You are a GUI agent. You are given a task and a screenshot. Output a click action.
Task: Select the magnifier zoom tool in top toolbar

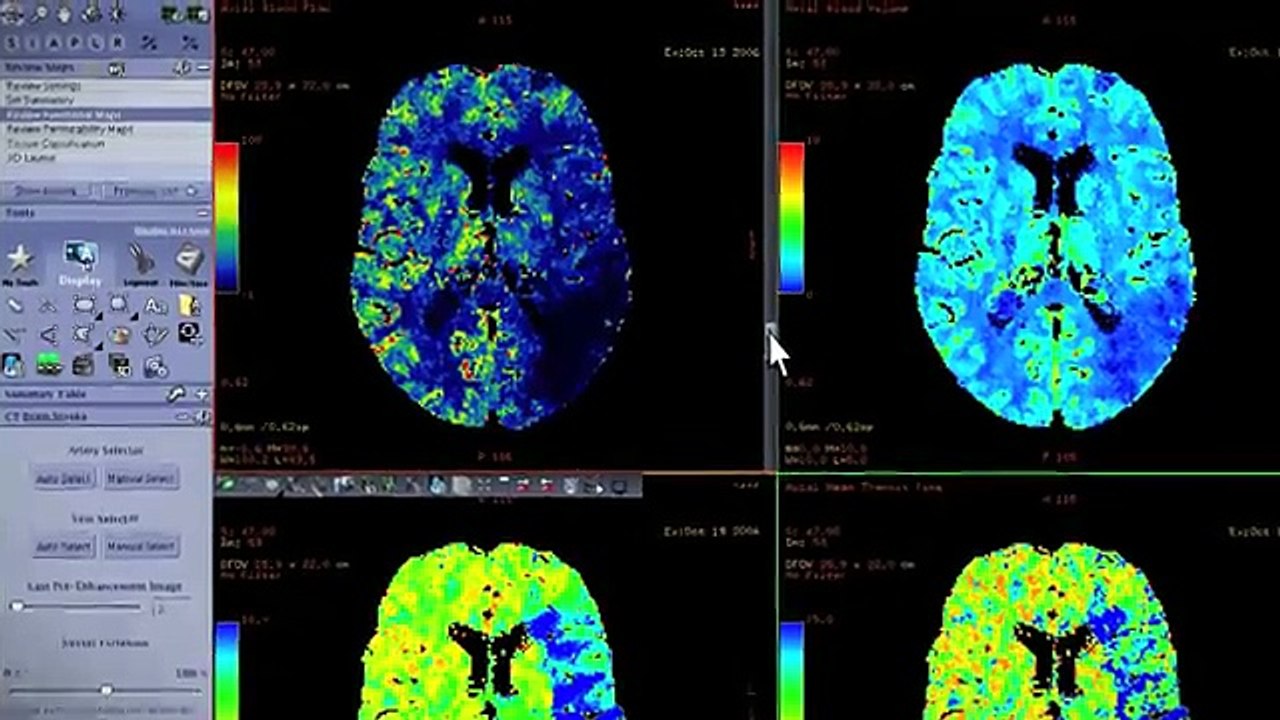coord(40,13)
